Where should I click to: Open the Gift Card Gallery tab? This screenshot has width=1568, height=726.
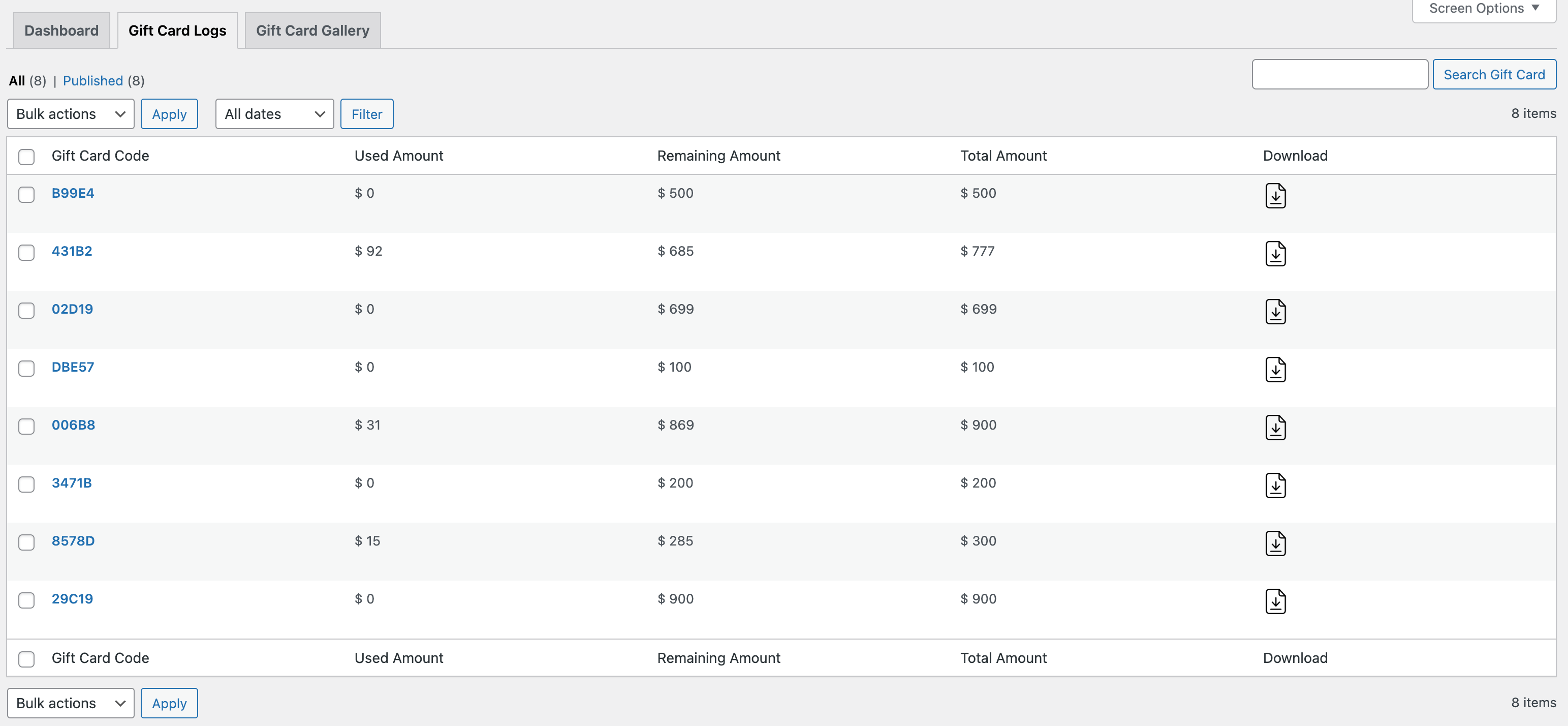312,31
